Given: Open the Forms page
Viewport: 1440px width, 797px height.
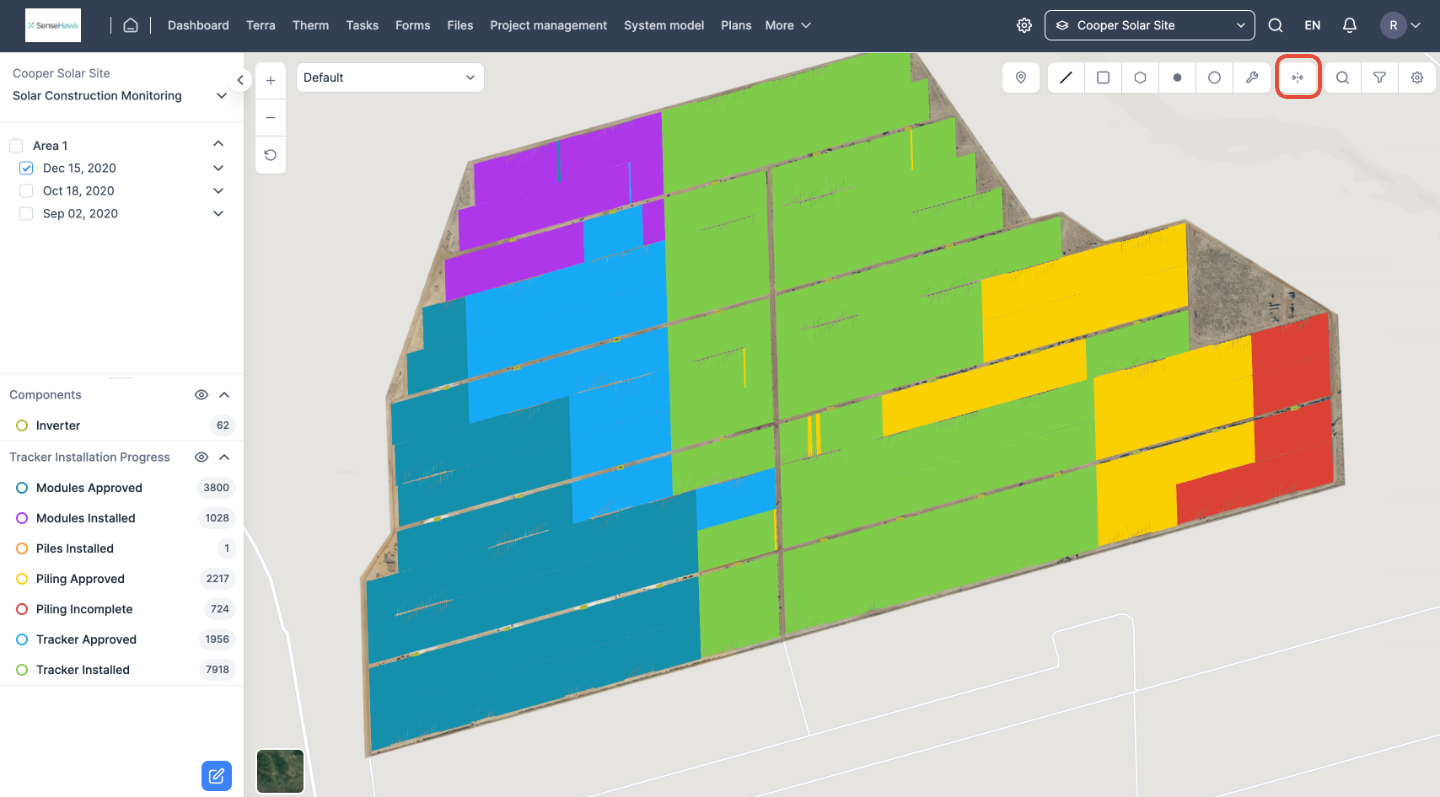Looking at the screenshot, I should click(x=413, y=25).
